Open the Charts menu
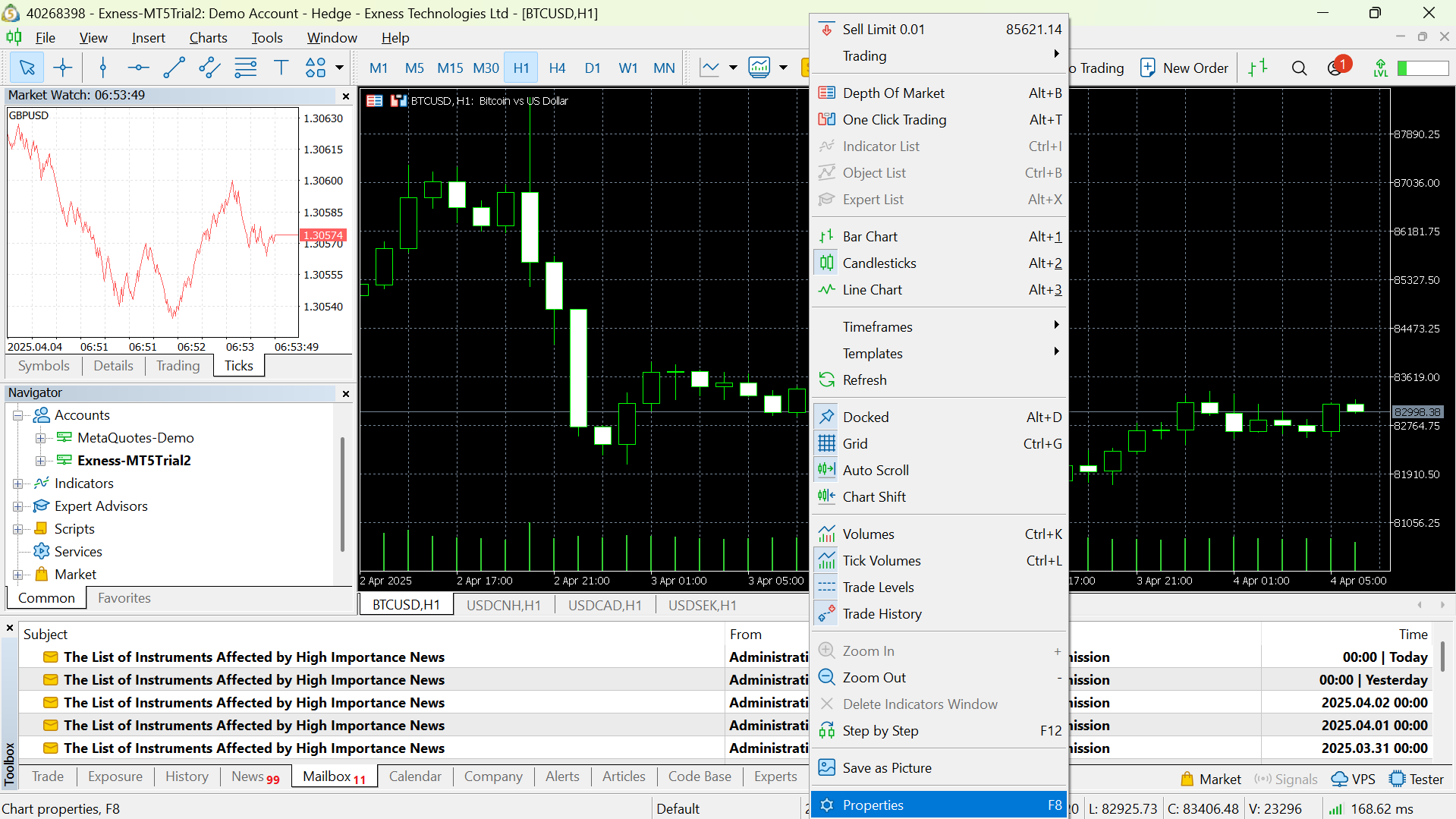 click(208, 37)
